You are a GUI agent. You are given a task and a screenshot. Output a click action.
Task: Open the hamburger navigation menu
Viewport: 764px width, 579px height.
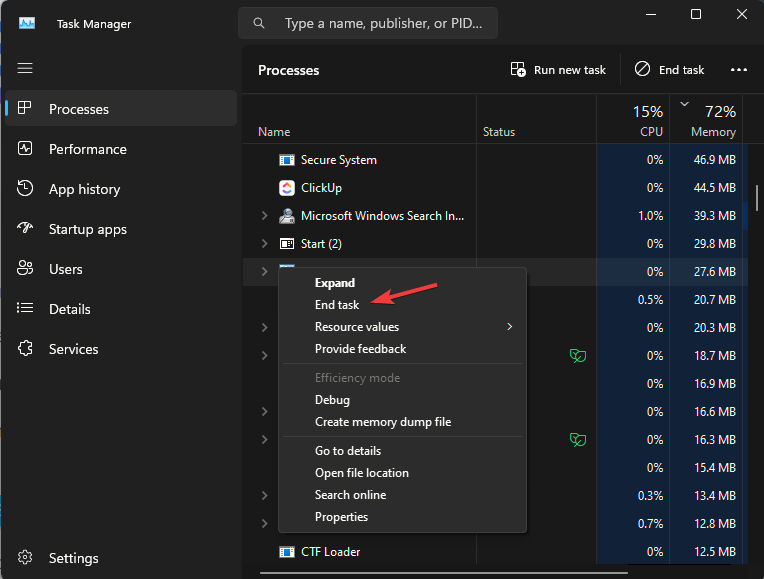click(25, 68)
